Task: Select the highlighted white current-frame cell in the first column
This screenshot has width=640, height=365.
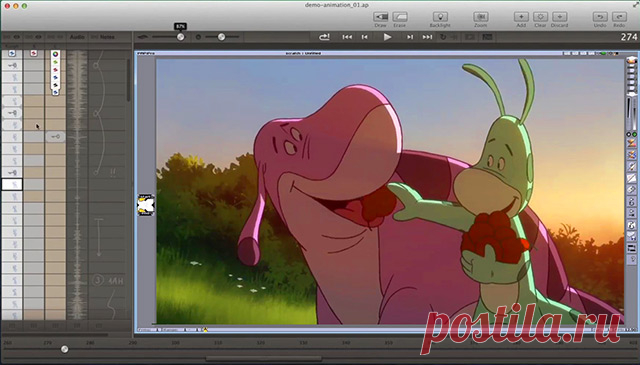Action: pos(12,184)
